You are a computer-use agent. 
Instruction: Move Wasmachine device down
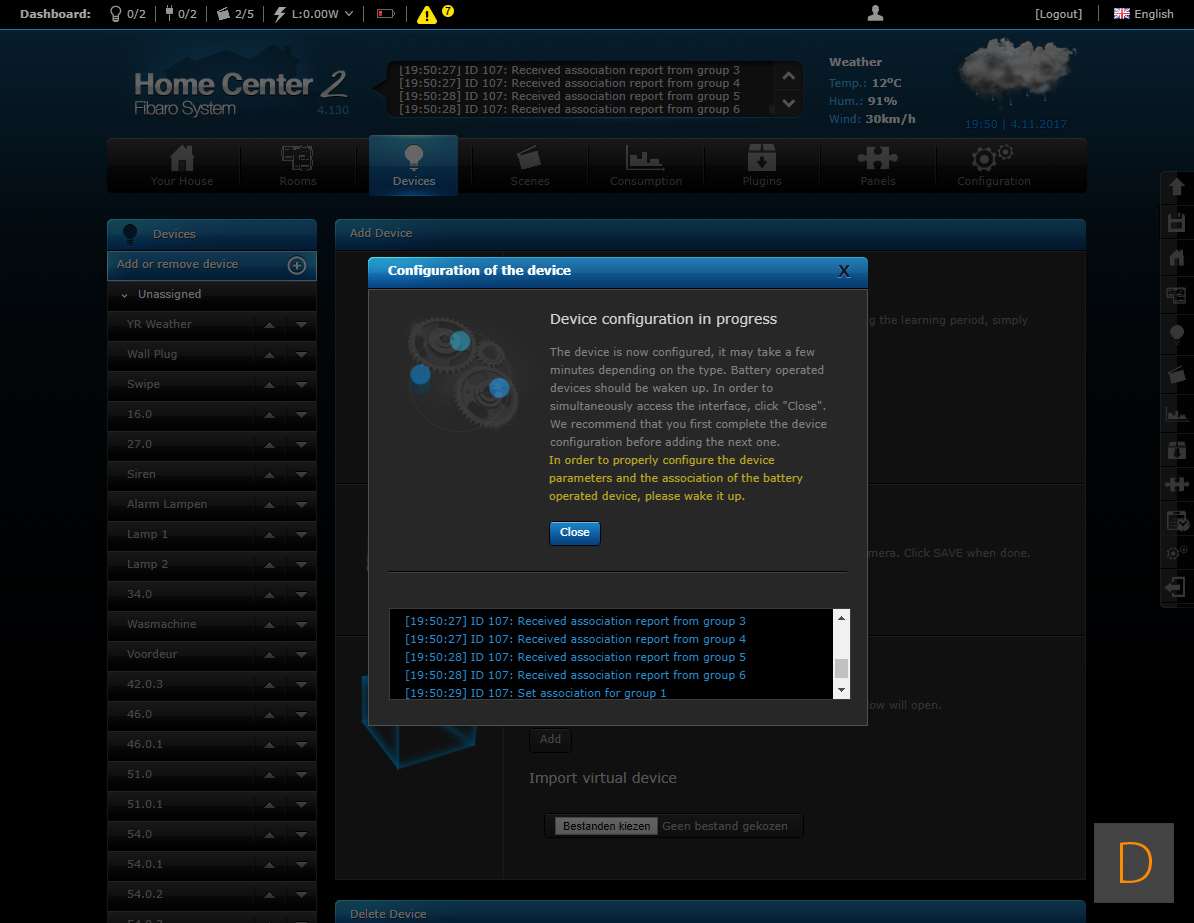point(302,625)
